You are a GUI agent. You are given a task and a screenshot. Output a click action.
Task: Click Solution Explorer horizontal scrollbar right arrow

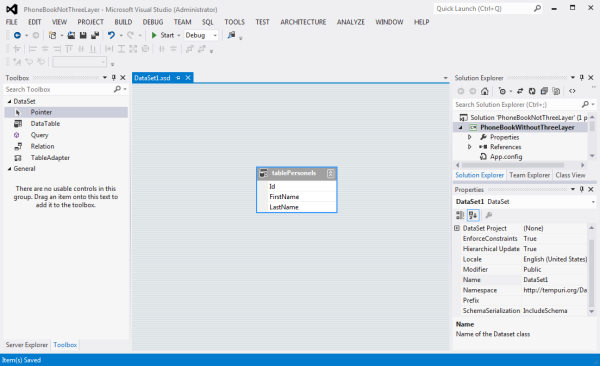(x=582, y=165)
